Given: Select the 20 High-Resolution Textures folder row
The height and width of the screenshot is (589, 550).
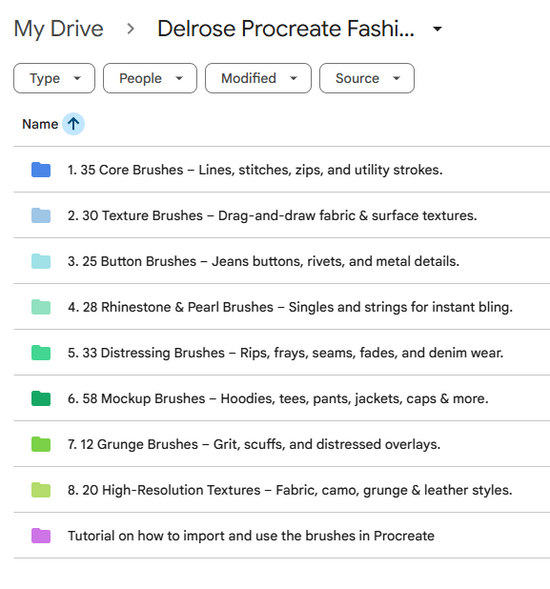Looking at the screenshot, I should [282, 490].
